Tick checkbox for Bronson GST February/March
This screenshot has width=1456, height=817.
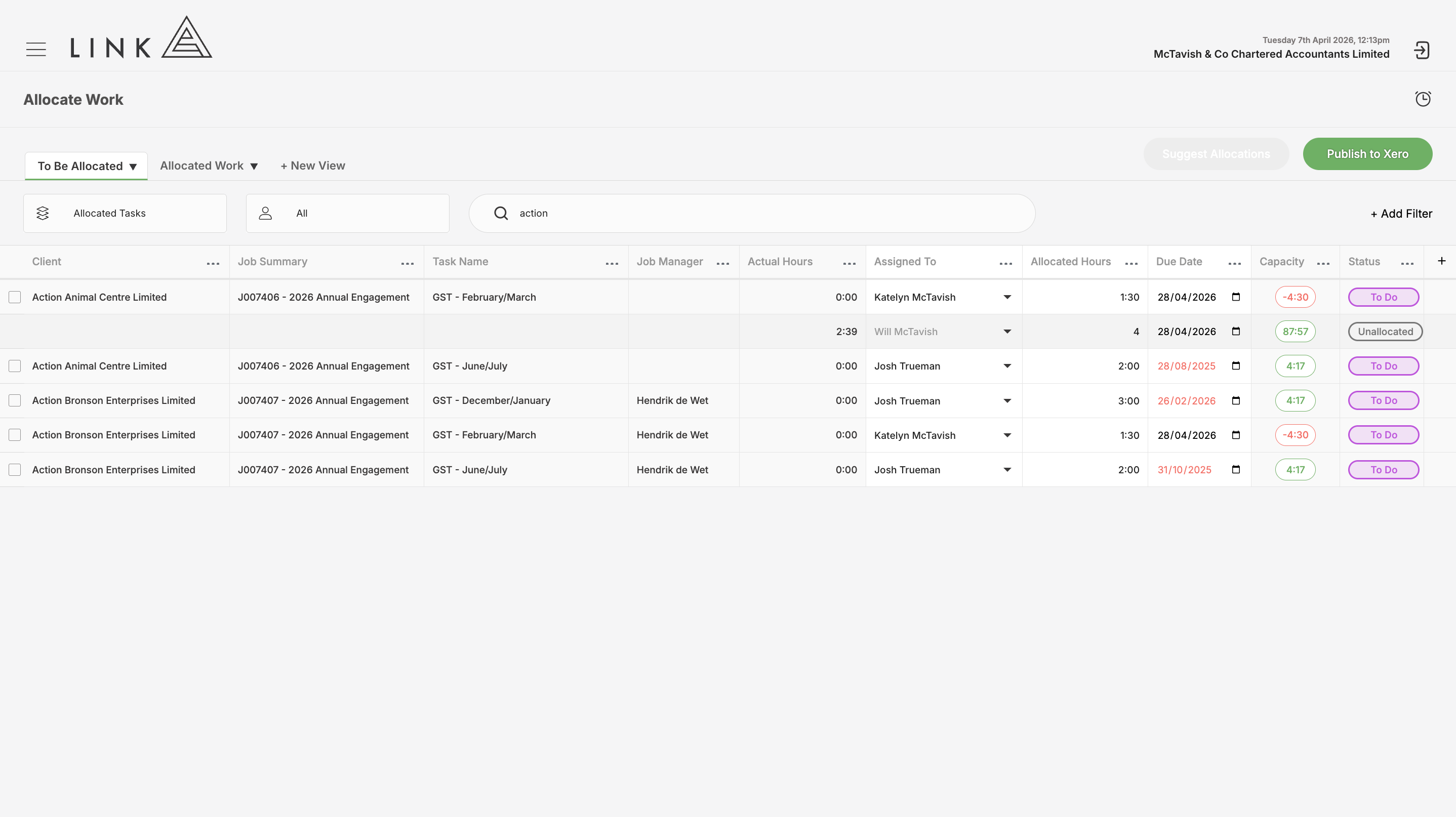tap(15, 435)
